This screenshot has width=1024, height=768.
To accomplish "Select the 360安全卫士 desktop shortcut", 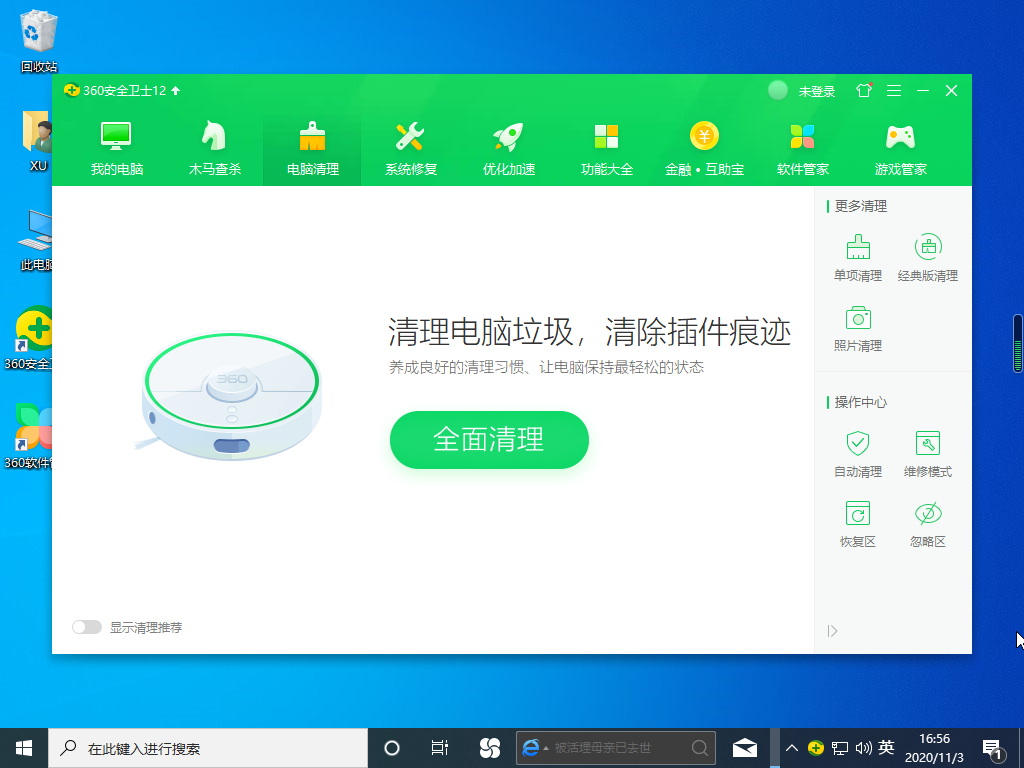I will [x=28, y=338].
